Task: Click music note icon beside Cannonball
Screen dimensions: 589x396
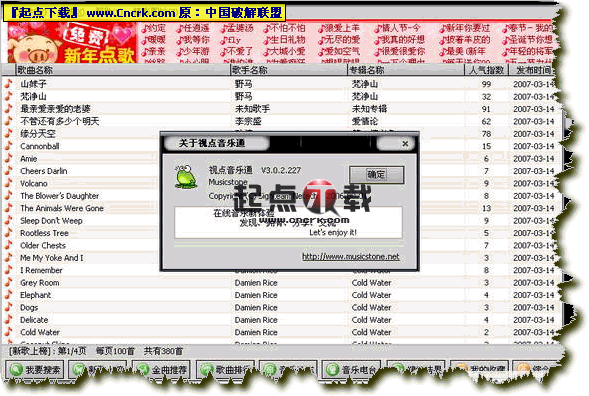Action: pyautogui.click(x=8, y=146)
